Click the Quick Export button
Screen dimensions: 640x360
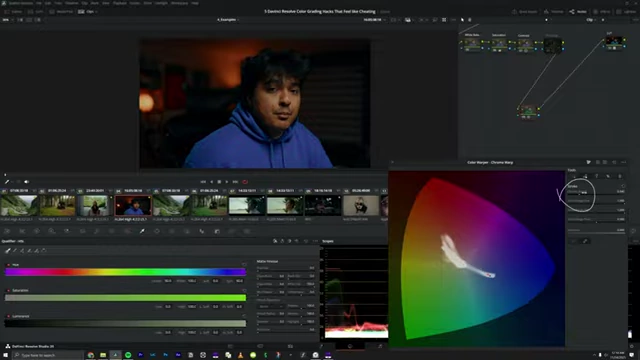click(x=524, y=12)
